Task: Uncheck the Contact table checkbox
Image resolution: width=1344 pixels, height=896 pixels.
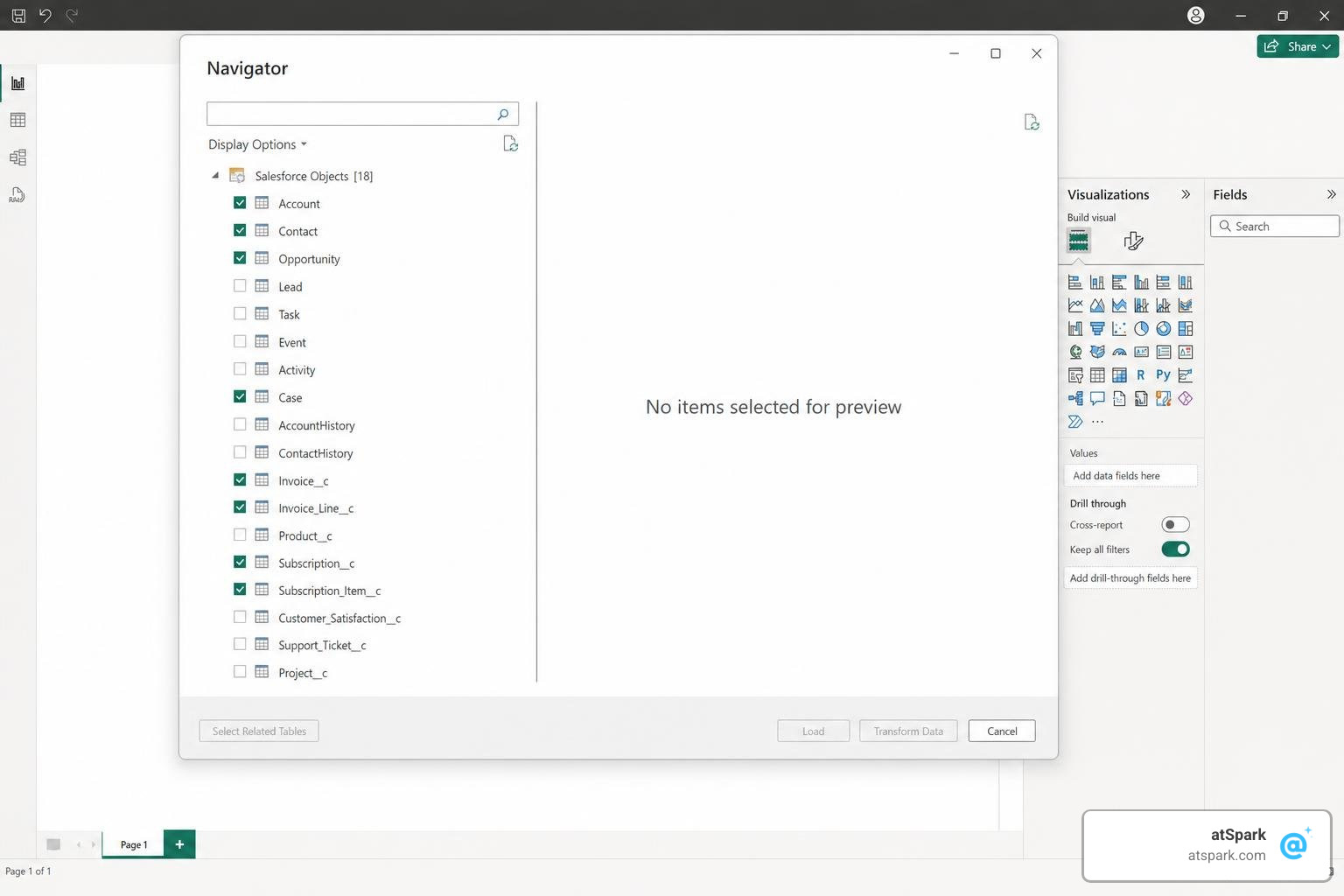Action: tap(240, 231)
